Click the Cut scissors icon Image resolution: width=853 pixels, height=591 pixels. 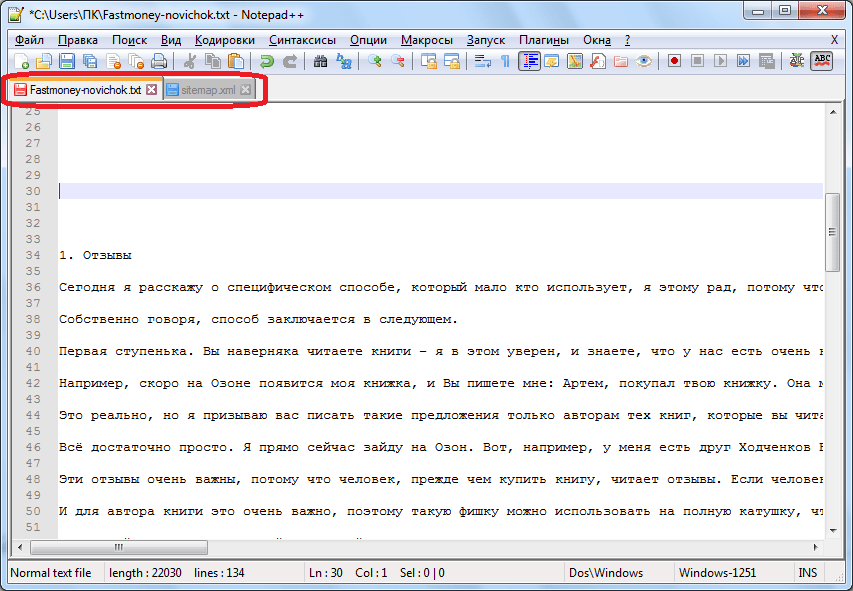pos(189,61)
